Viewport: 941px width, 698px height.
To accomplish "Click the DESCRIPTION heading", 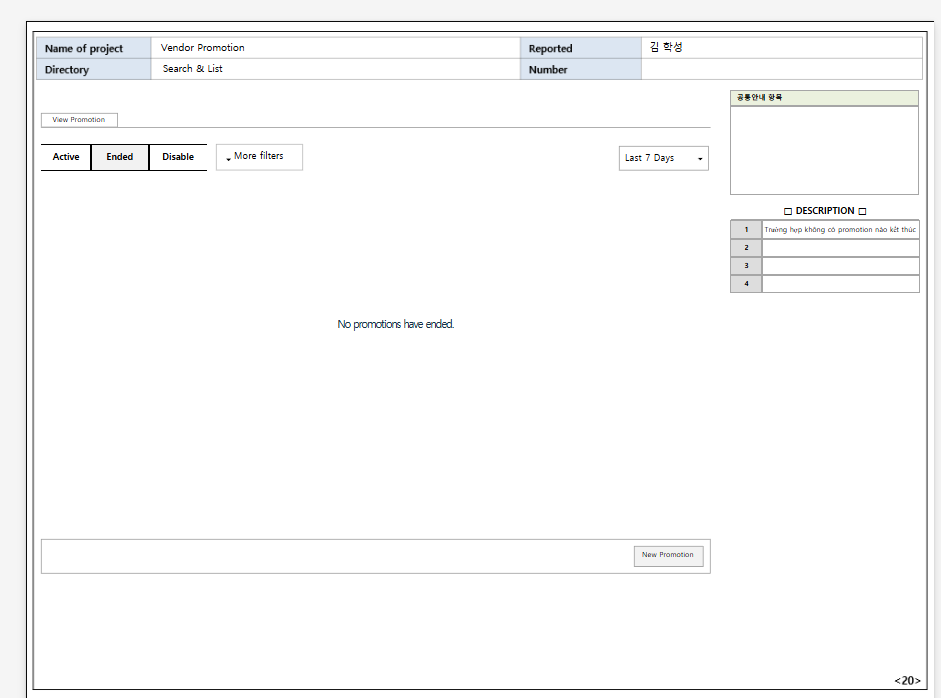I will pos(825,211).
